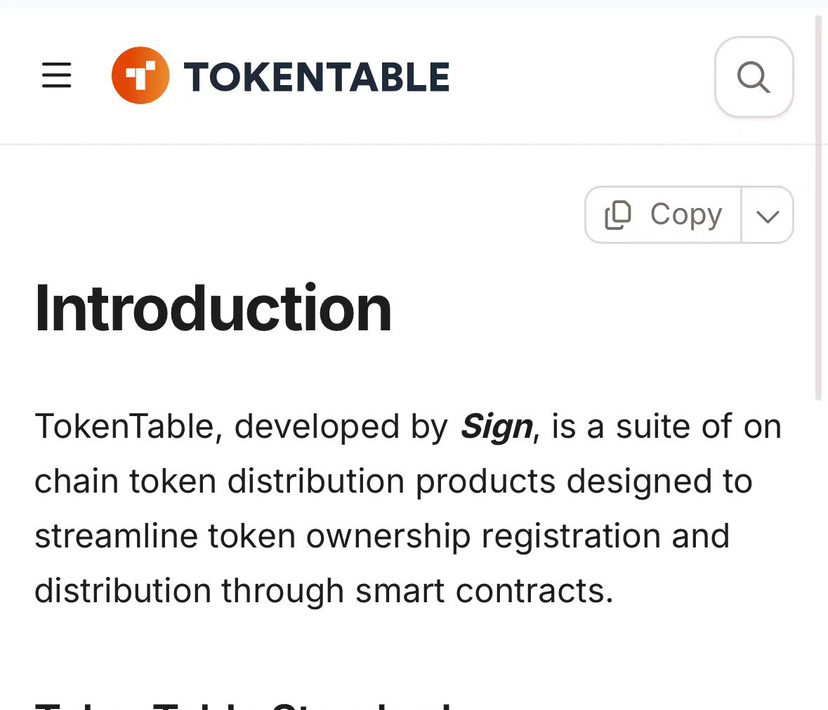Follow the bold italic Sign link
Image resolution: width=828 pixels, height=710 pixels.
496,427
